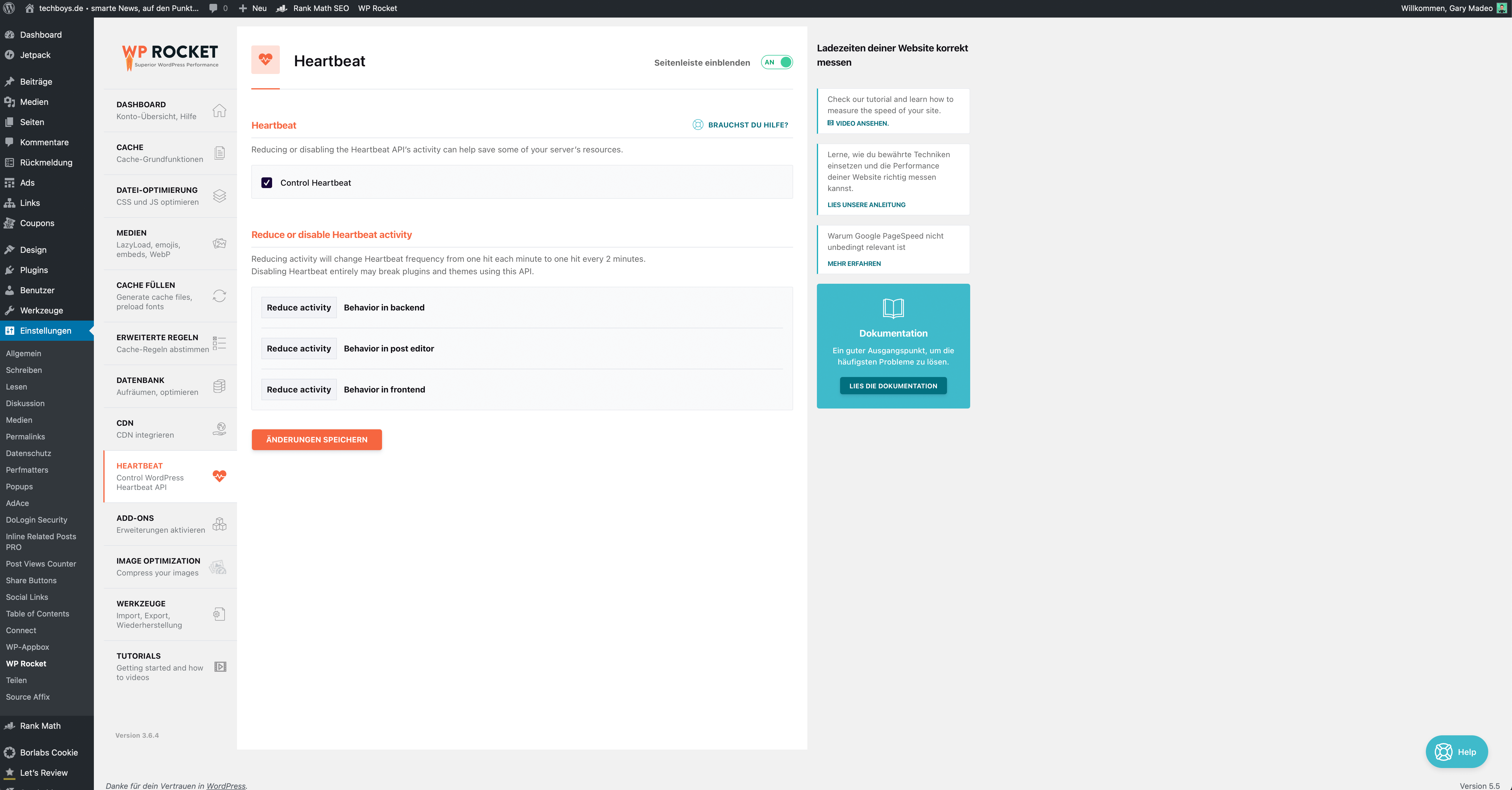Click the lifebuoy help icon beside Brauchst du Hilfe

698,124
